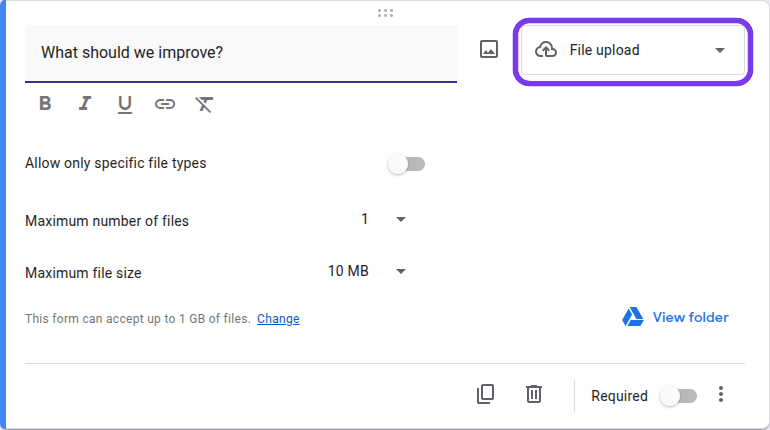Click 'This form can accept up to 1 GB' text
The image size is (770, 430).
138,319
